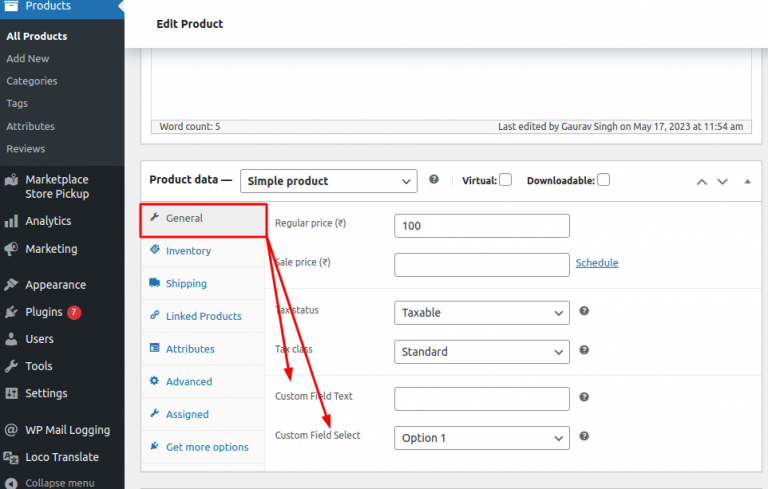The image size is (768, 489).
Task: Open the Loco Translate menu
Action: (62, 457)
